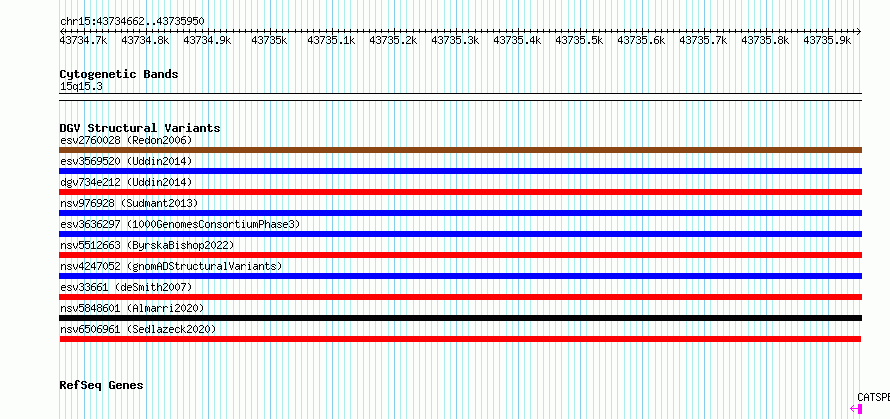Click the 43734.7k ruler tick label
890x419 pixels.
coord(83,40)
